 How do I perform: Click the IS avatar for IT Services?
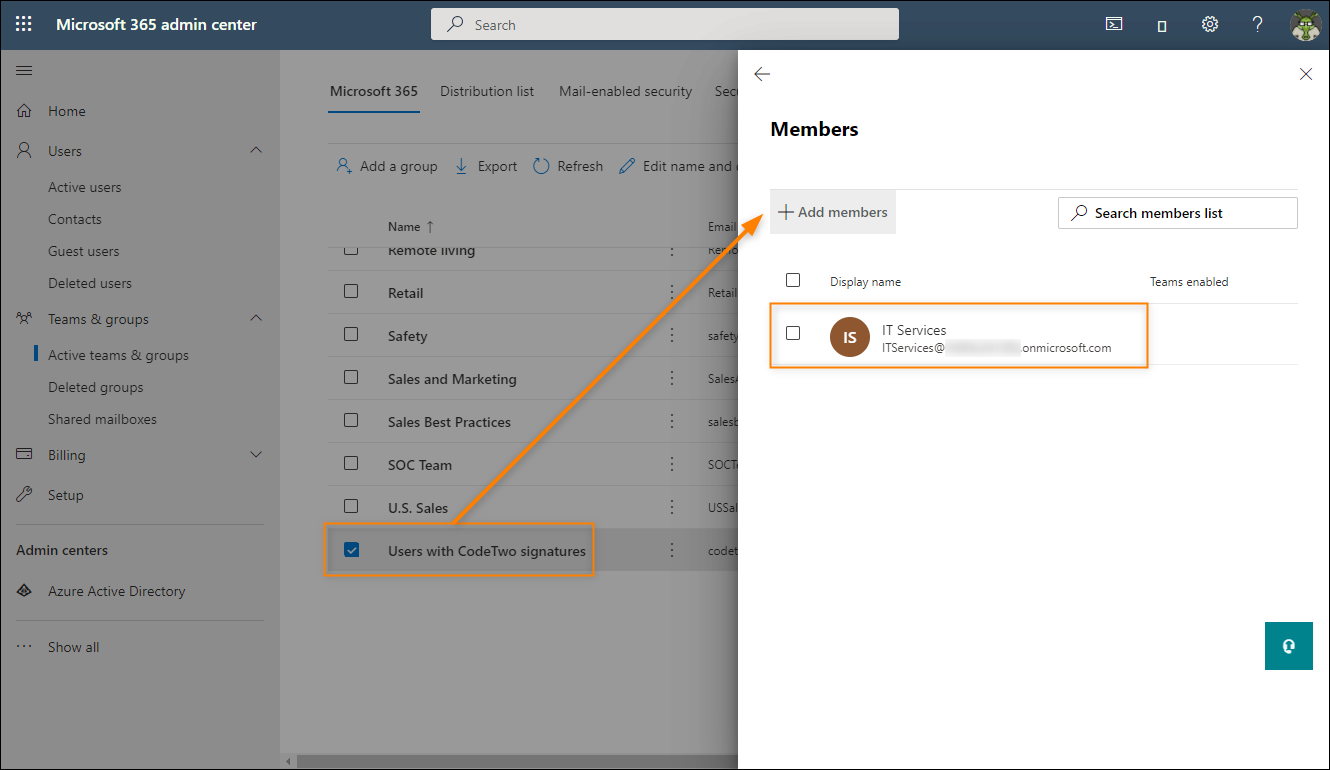click(x=849, y=337)
